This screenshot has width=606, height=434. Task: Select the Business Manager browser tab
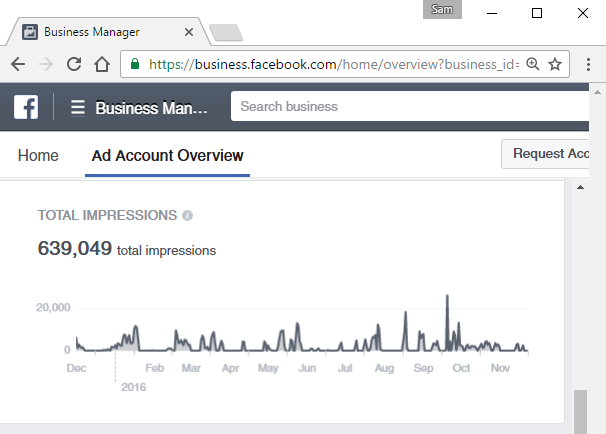[108, 32]
